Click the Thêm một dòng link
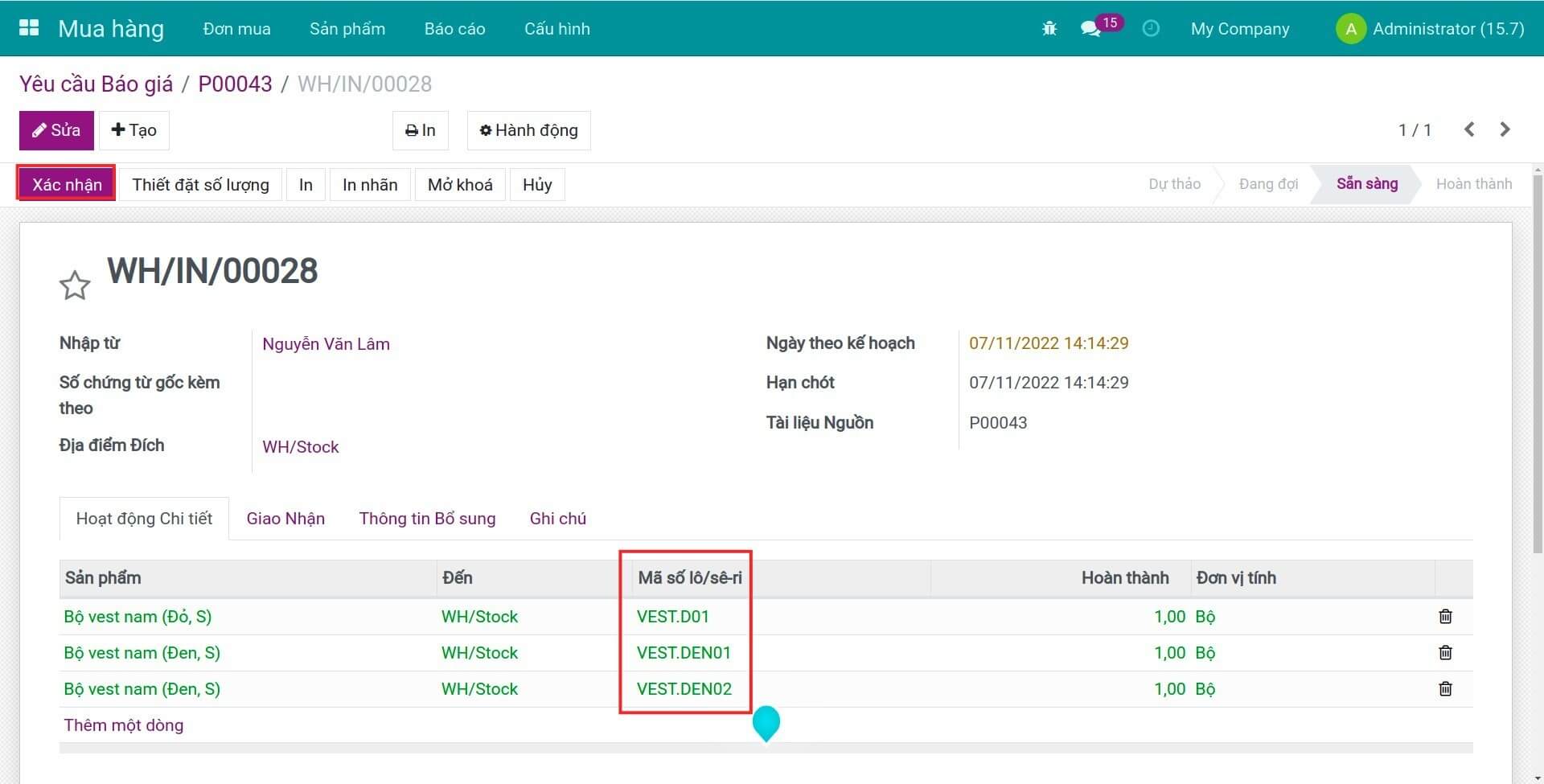Viewport: 1544px width, 784px height. [x=124, y=725]
